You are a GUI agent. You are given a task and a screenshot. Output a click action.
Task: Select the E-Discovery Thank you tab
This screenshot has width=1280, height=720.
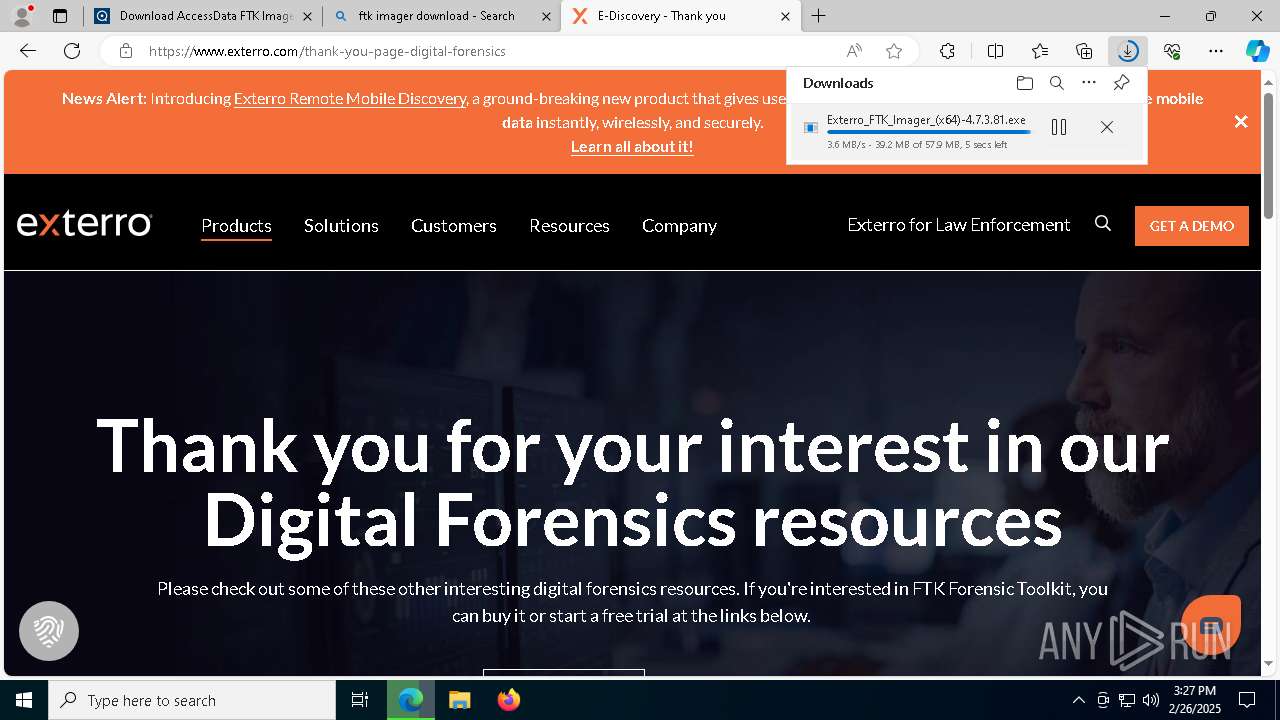point(680,16)
